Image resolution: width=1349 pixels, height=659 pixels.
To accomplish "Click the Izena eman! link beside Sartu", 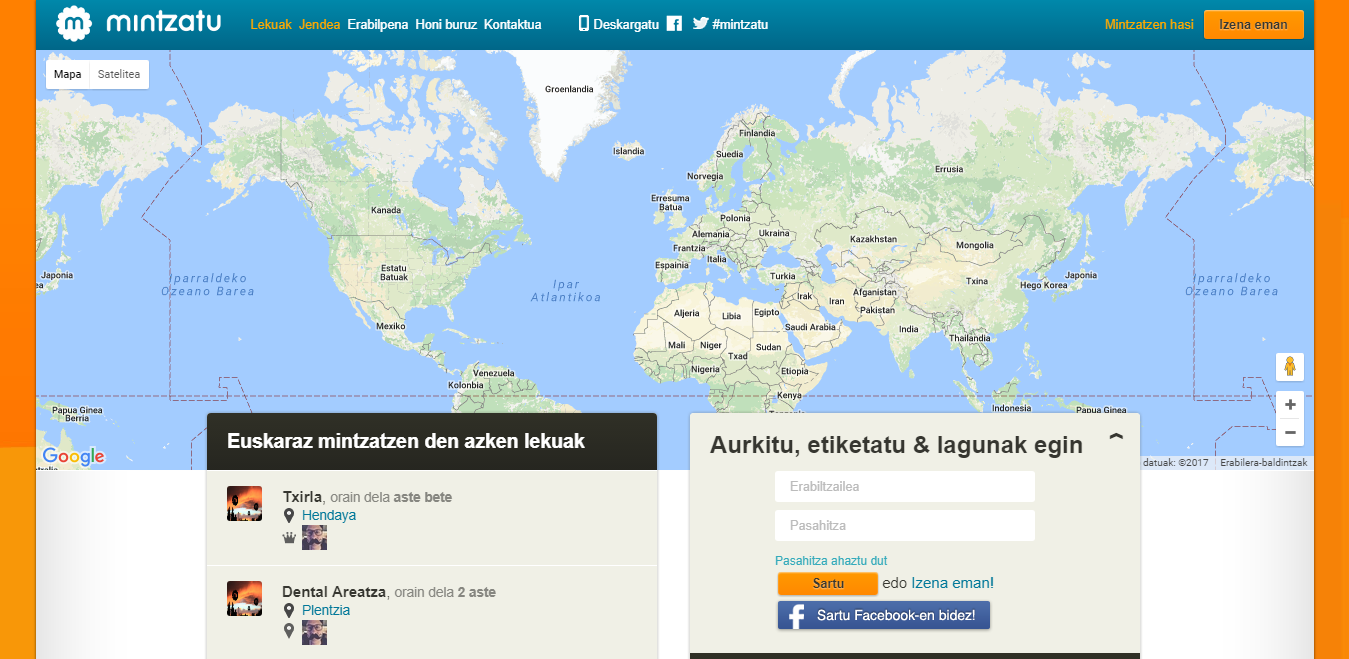I will [952, 583].
